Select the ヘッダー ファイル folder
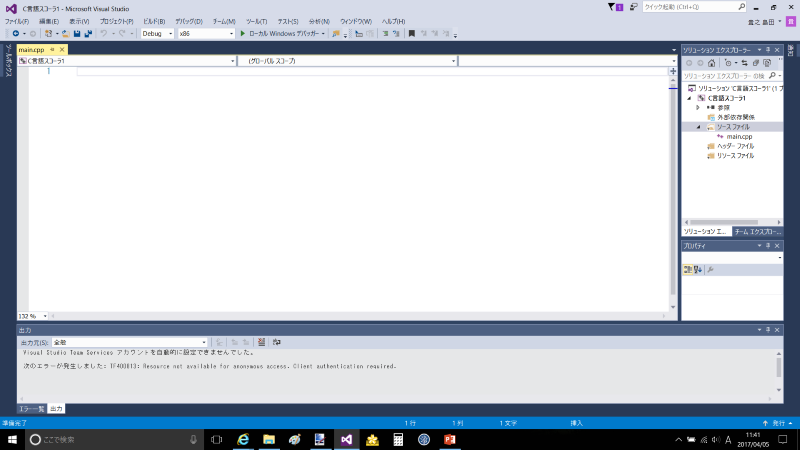This screenshot has width=800, height=450. click(x=735, y=146)
